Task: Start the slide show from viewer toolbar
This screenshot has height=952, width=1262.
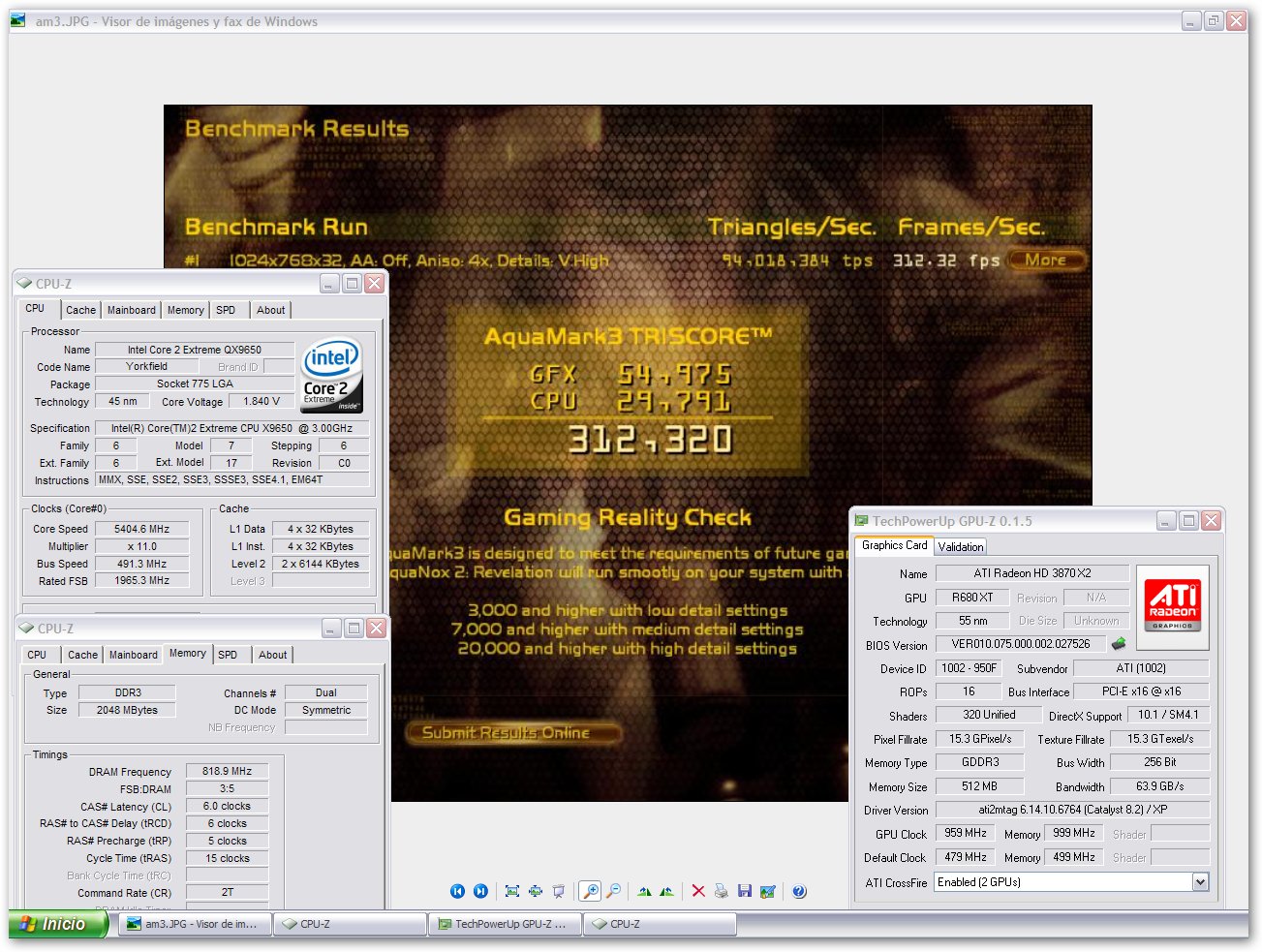Action: 559,891
